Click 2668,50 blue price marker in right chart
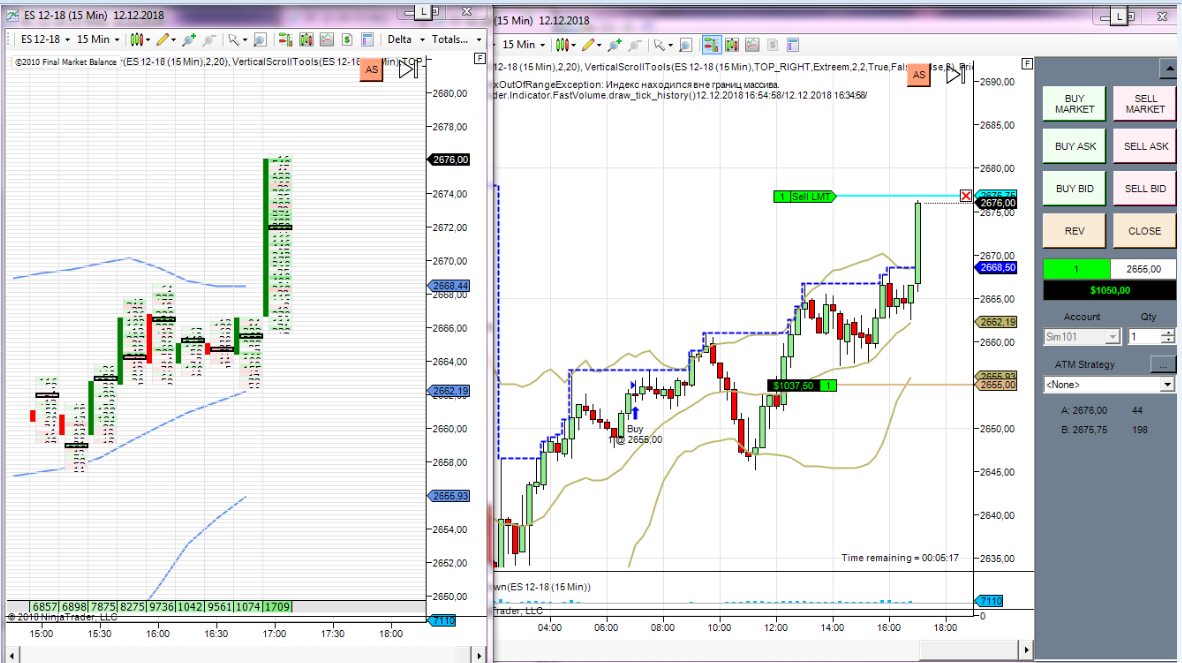Viewport: 1182px width, 663px height. pos(997,267)
